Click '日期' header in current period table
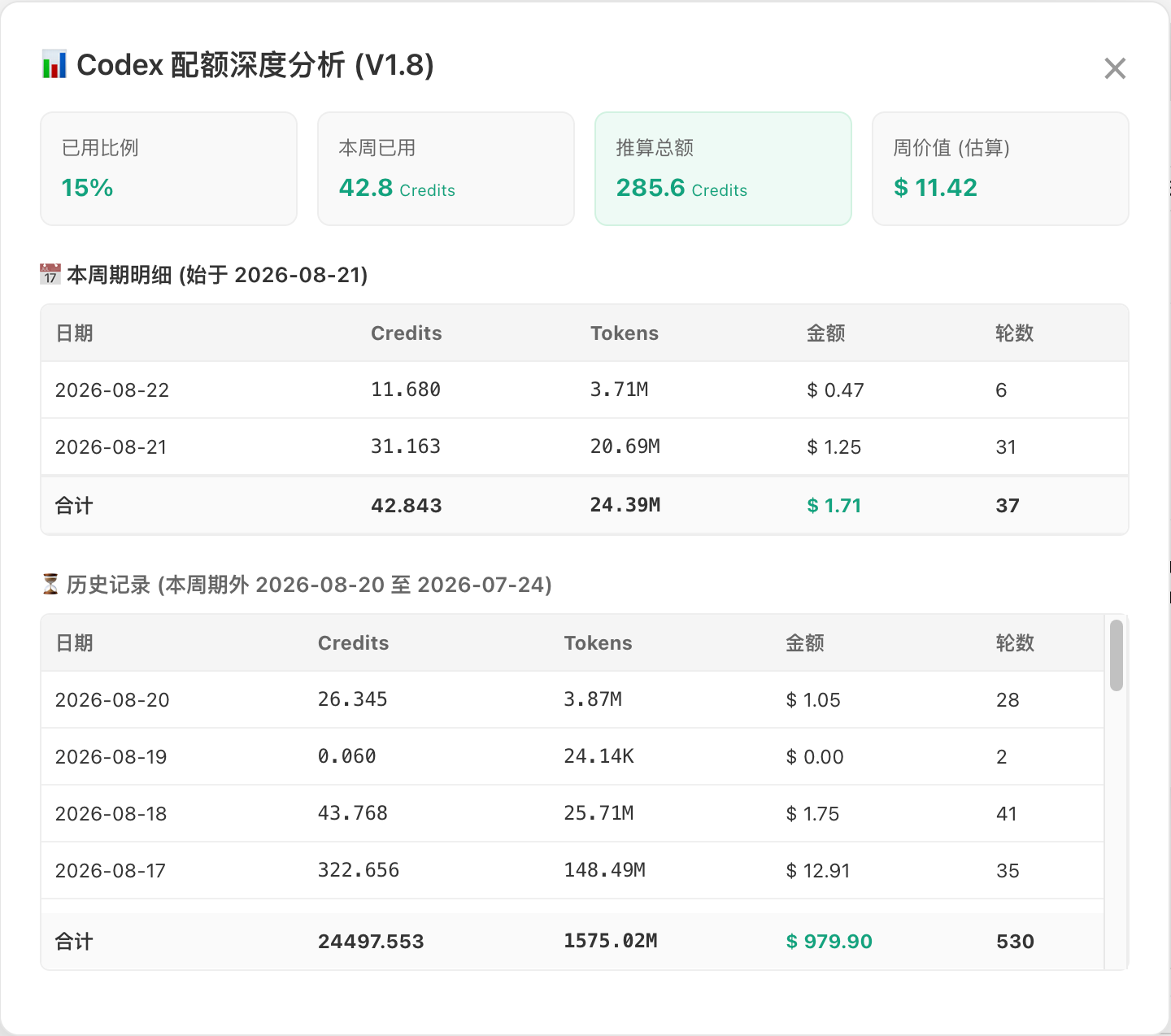The height and width of the screenshot is (1036, 1171). [74, 333]
